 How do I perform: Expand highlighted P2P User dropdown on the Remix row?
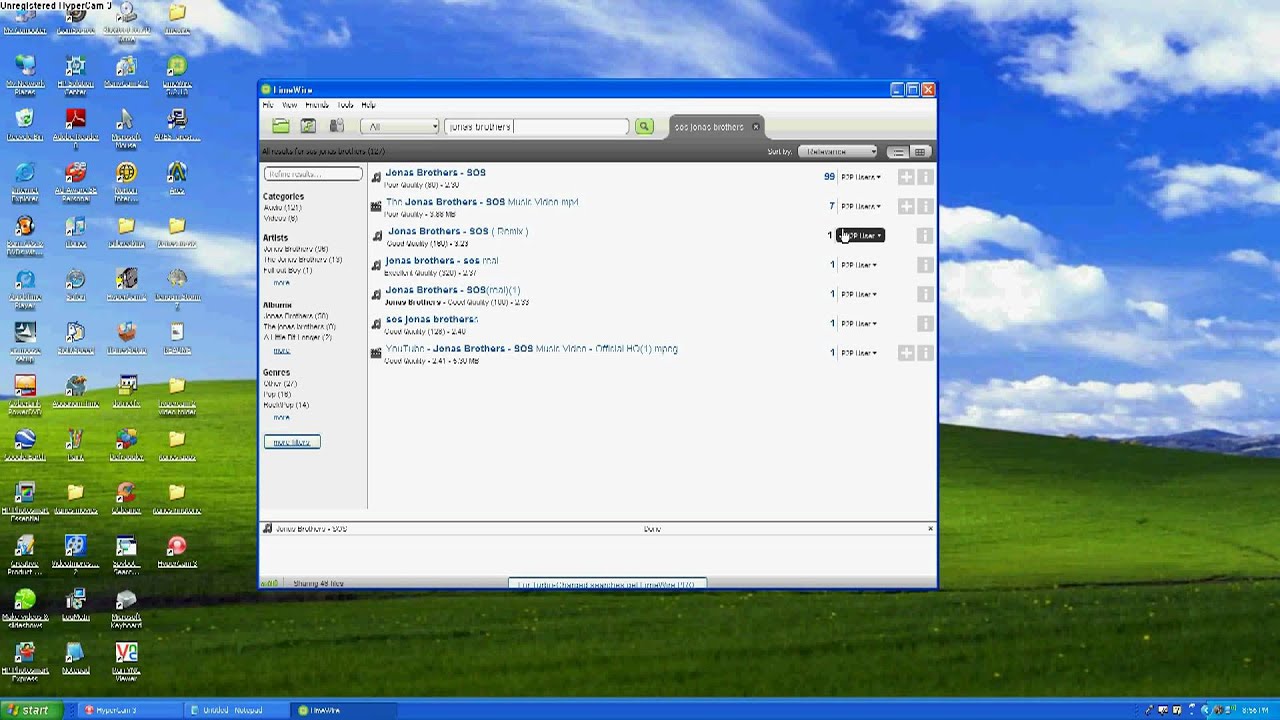tap(860, 236)
